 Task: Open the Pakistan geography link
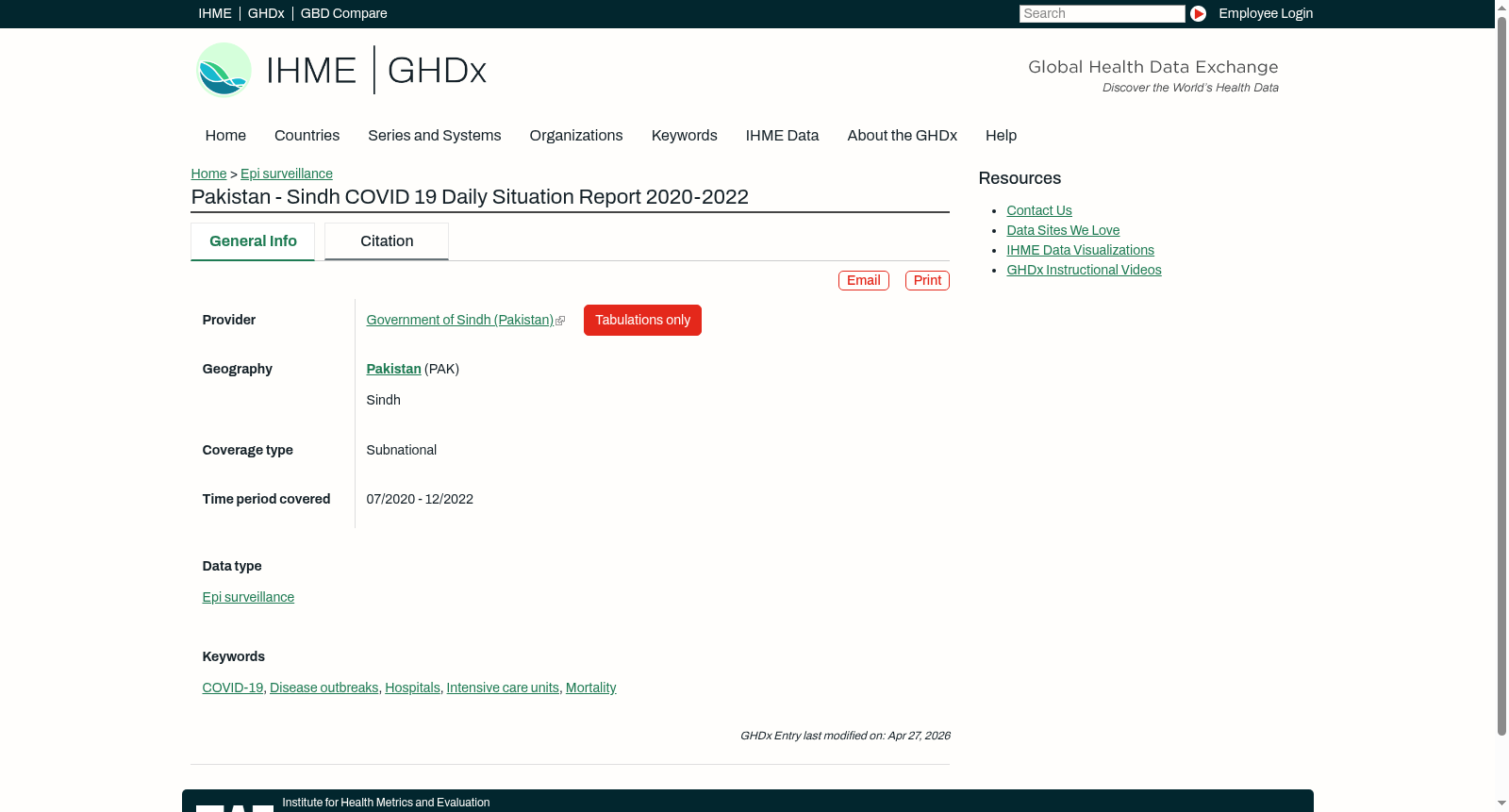click(393, 369)
